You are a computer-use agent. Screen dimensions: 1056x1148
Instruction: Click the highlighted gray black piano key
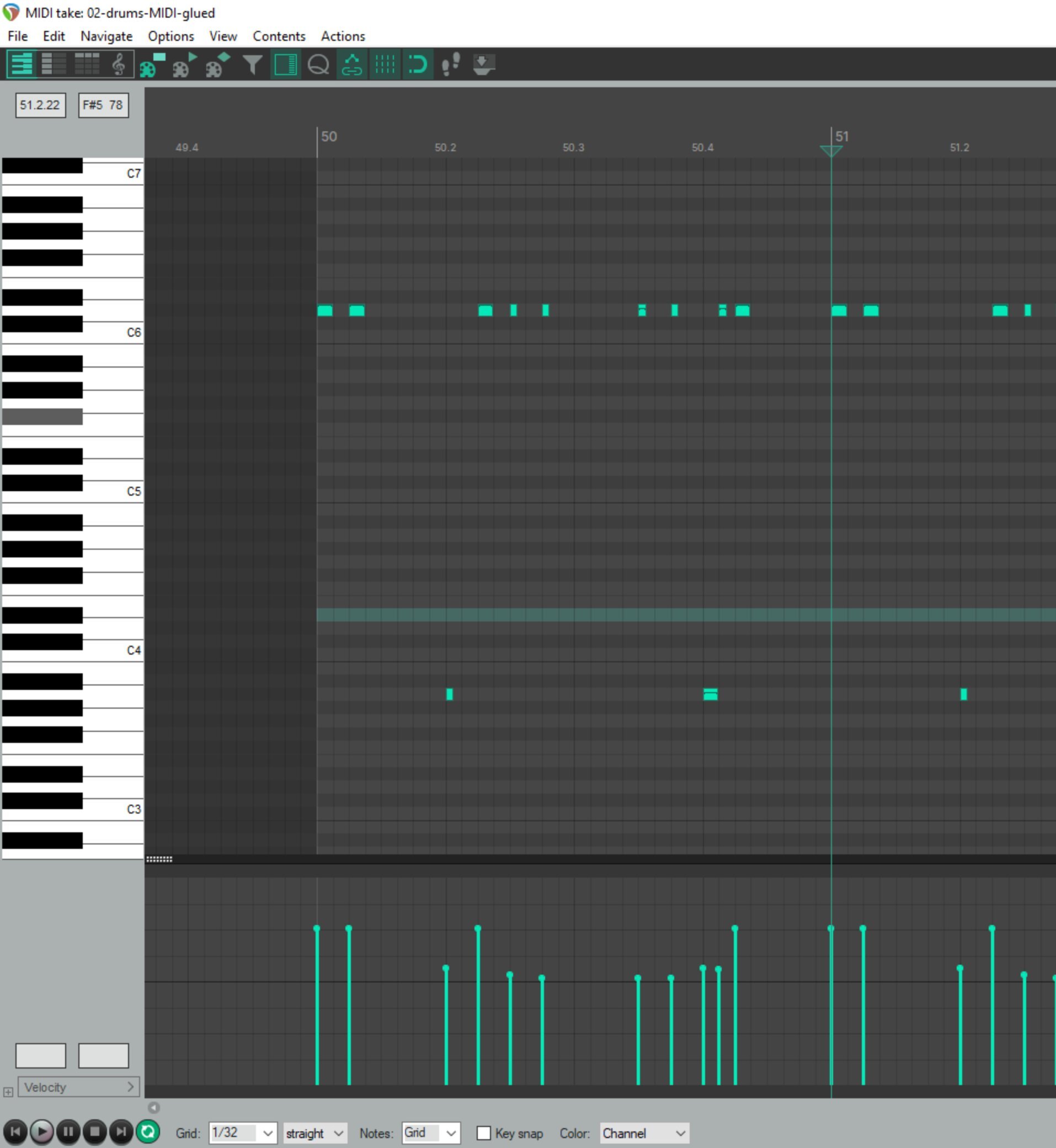click(x=42, y=416)
